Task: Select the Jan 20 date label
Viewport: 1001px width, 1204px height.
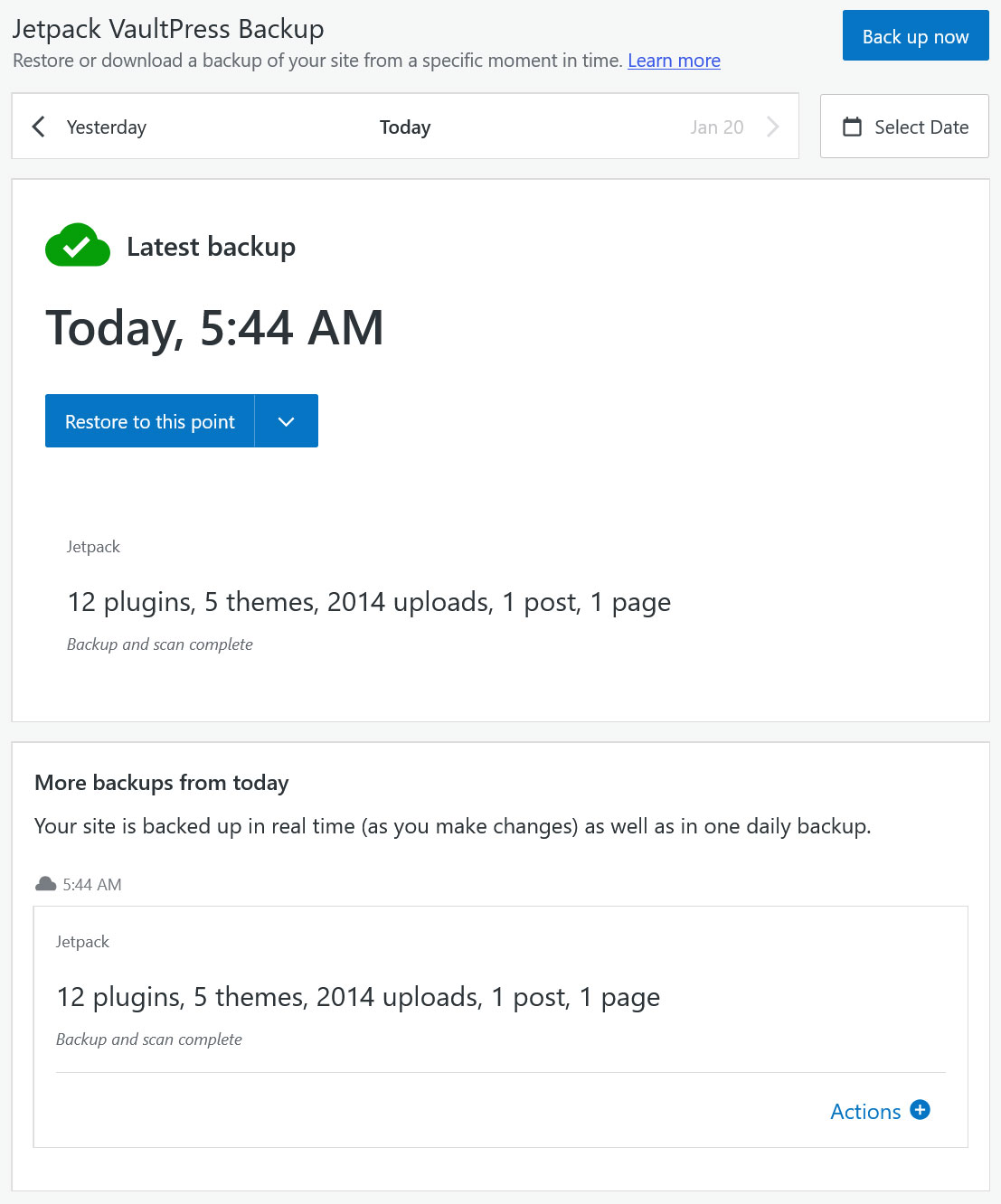Action: (x=717, y=127)
